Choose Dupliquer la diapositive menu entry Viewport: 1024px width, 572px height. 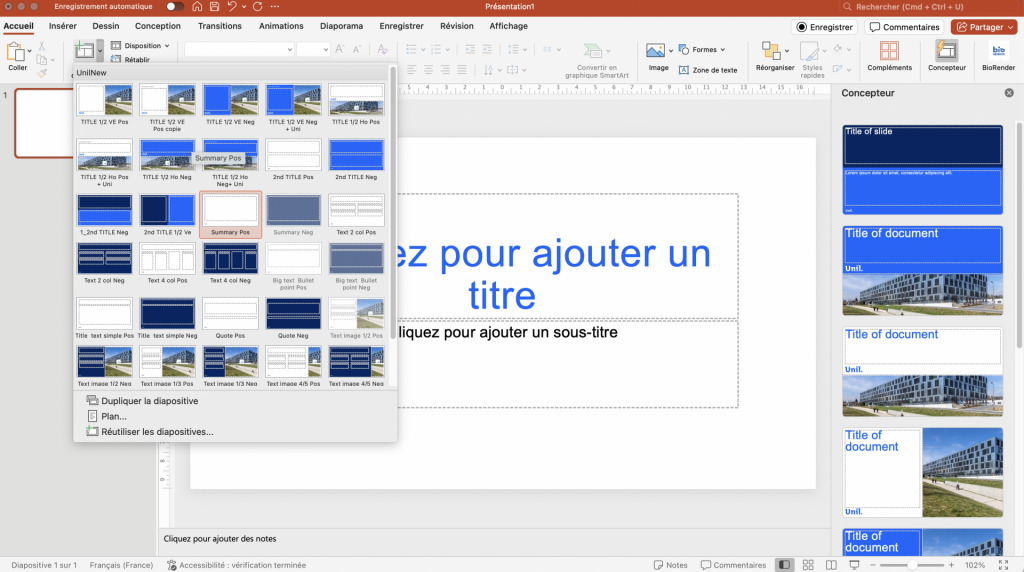149,401
